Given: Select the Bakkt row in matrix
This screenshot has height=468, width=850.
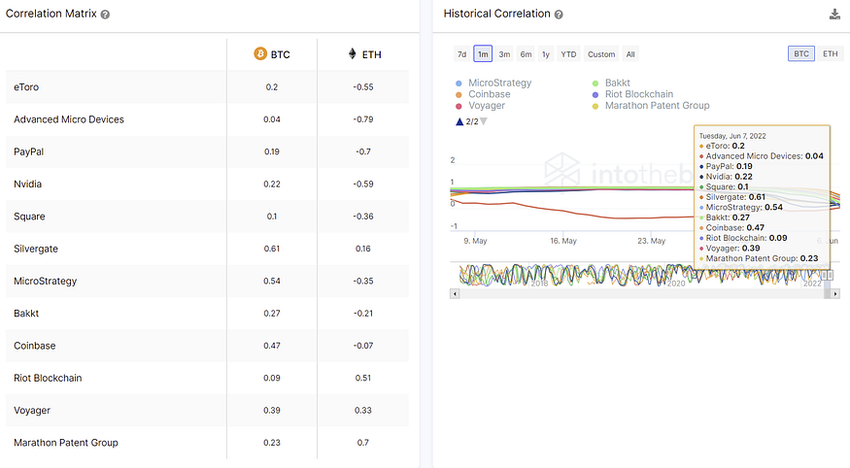Looking at the screenshot, I should tap(207, 313).
